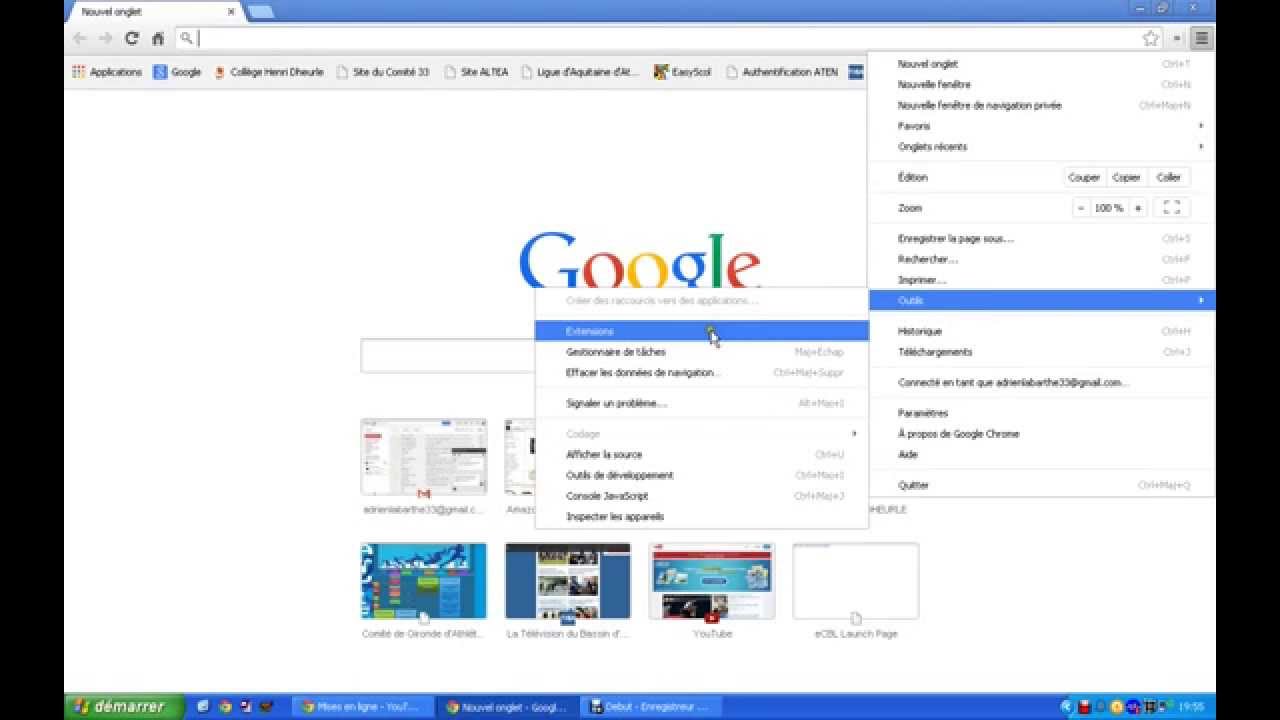This screenshot has width=1280, height=720.
Task: Open the EasyScol bookmark
Action: click(x=683, y=72)
